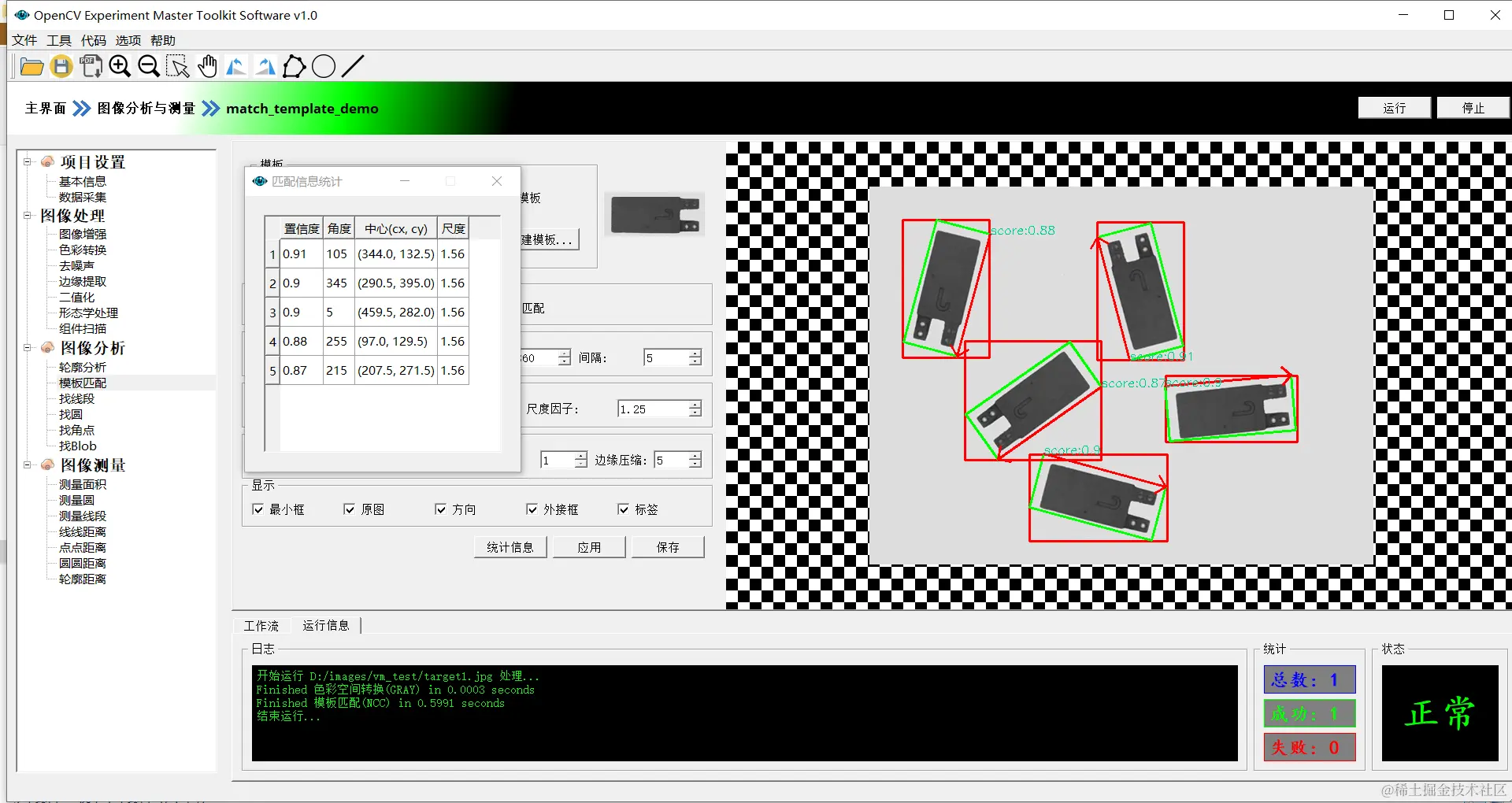Viewport: 1512px width, 803px height.
Task: Activate the rectangle selection pointer tool
Action: (178, 67)
